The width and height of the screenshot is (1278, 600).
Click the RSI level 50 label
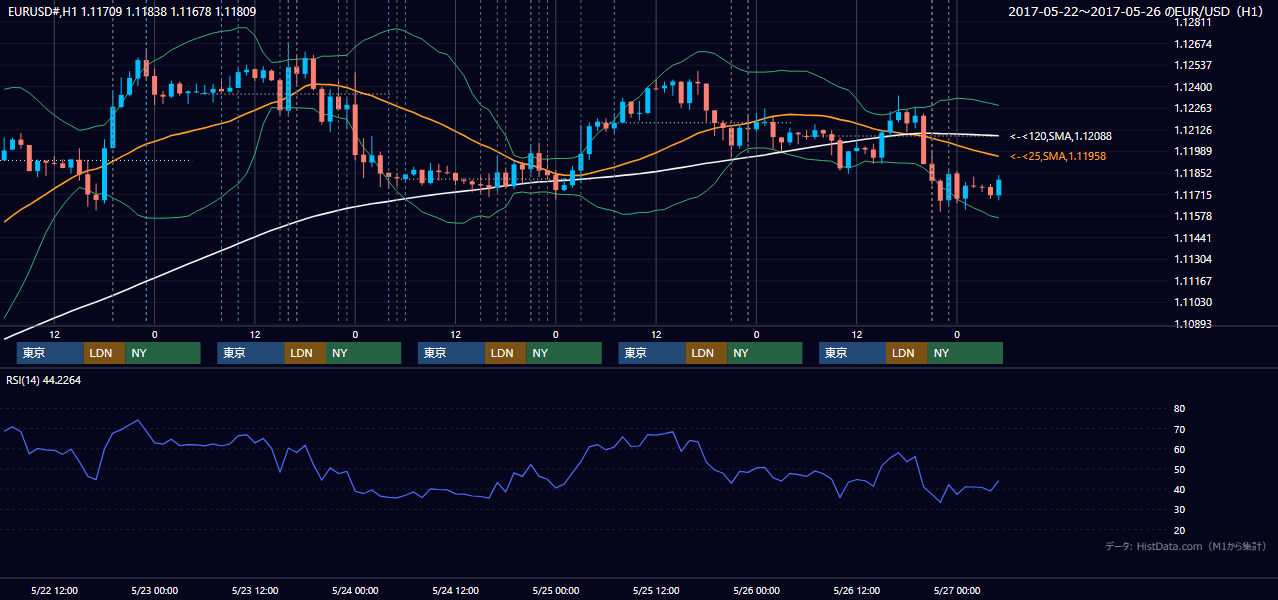tap(1179, 469)
